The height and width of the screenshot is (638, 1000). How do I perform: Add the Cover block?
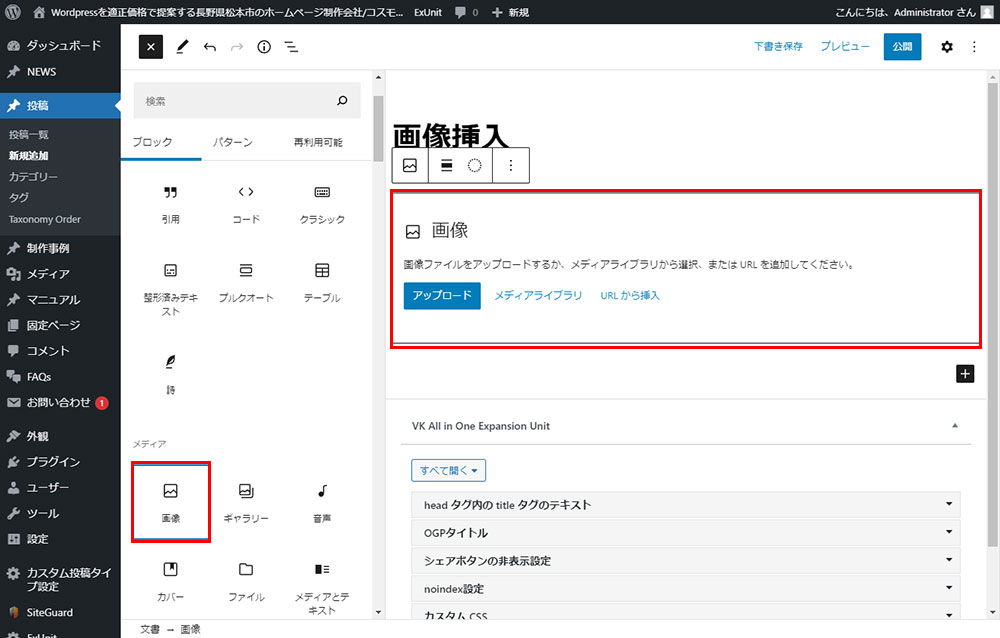pyautogui.click(x=170, y=580)
